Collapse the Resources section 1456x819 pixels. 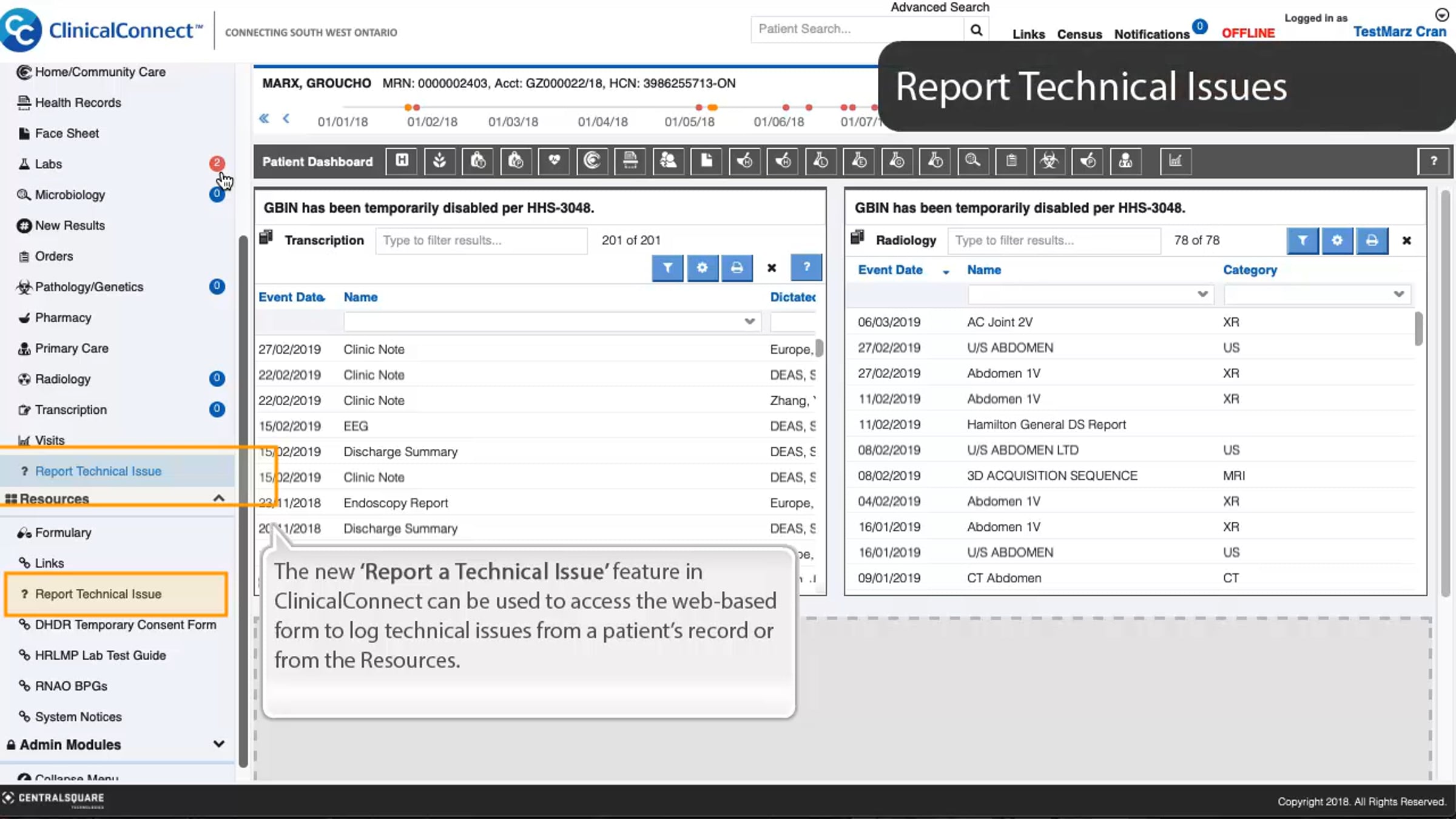219,498
